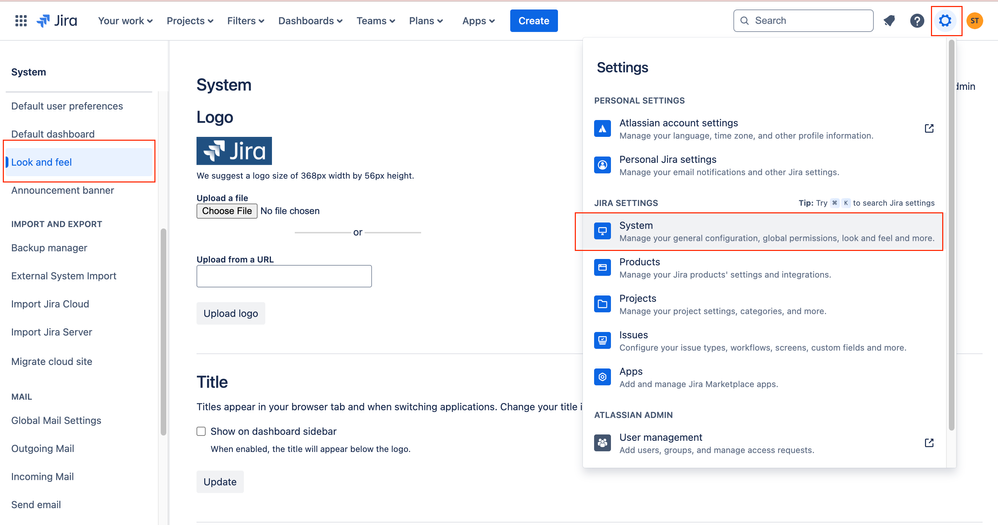998x525 pixels.
Task: Click the Issues icon in Settings
Action: 602,340
